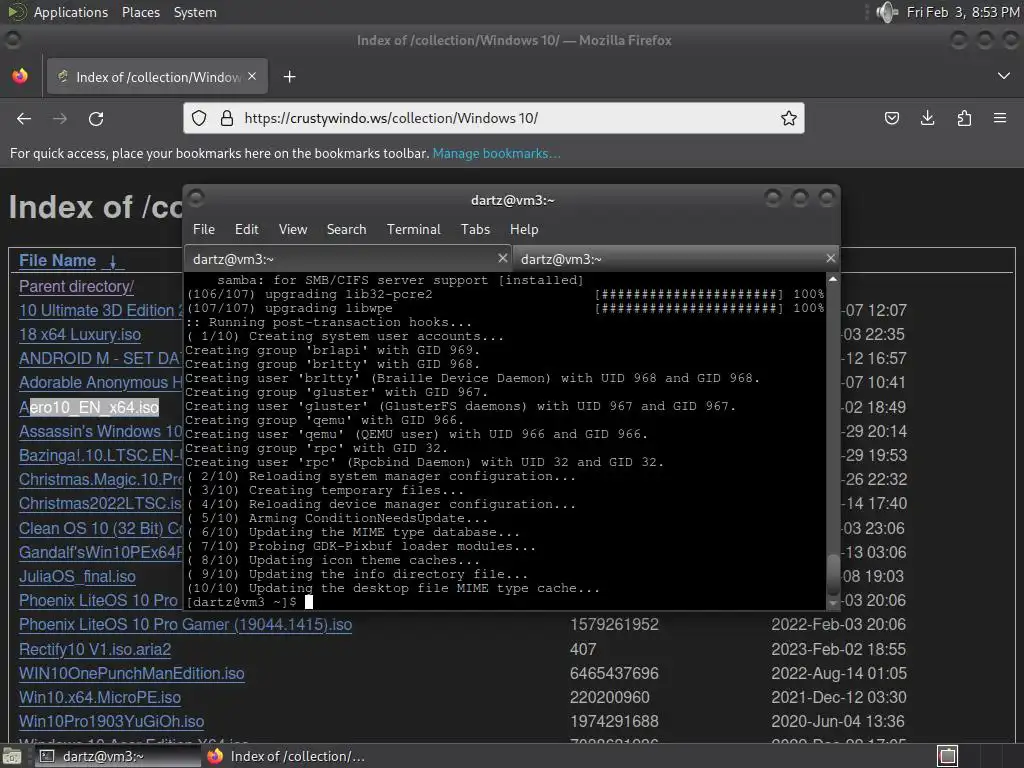Open 18 x64 Luxury.iso link
Image resolution: width=1024 pixels, height=768 pixels.
click(x=80, y=335)
